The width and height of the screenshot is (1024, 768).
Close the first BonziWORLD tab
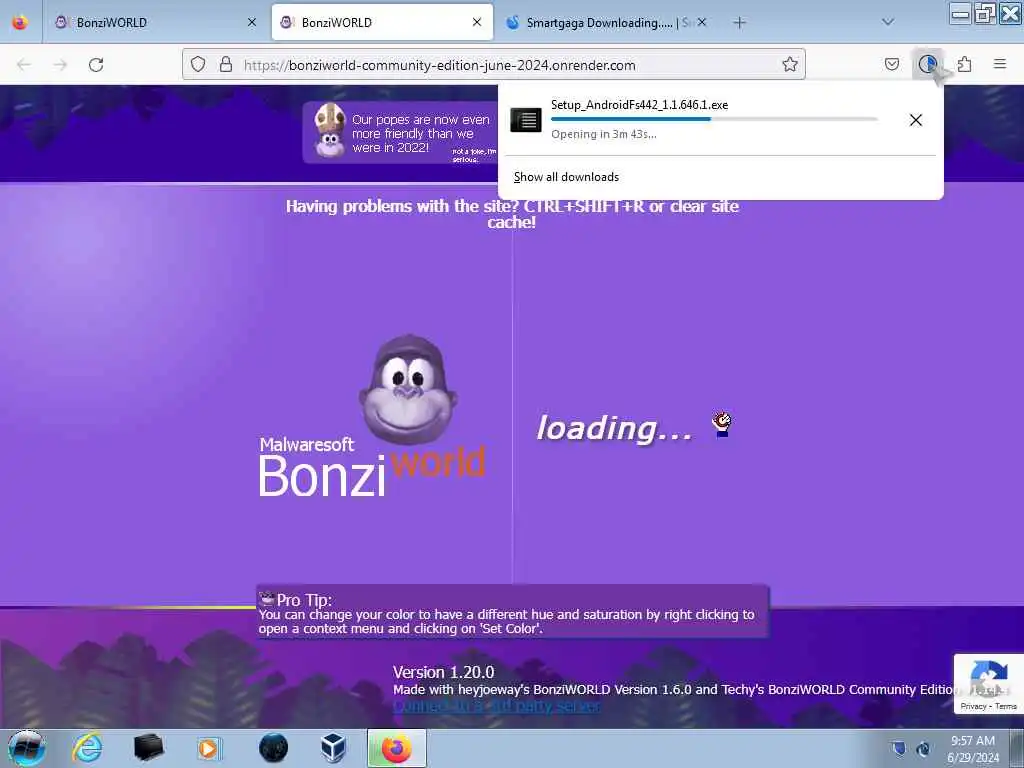tap(252, 22)
